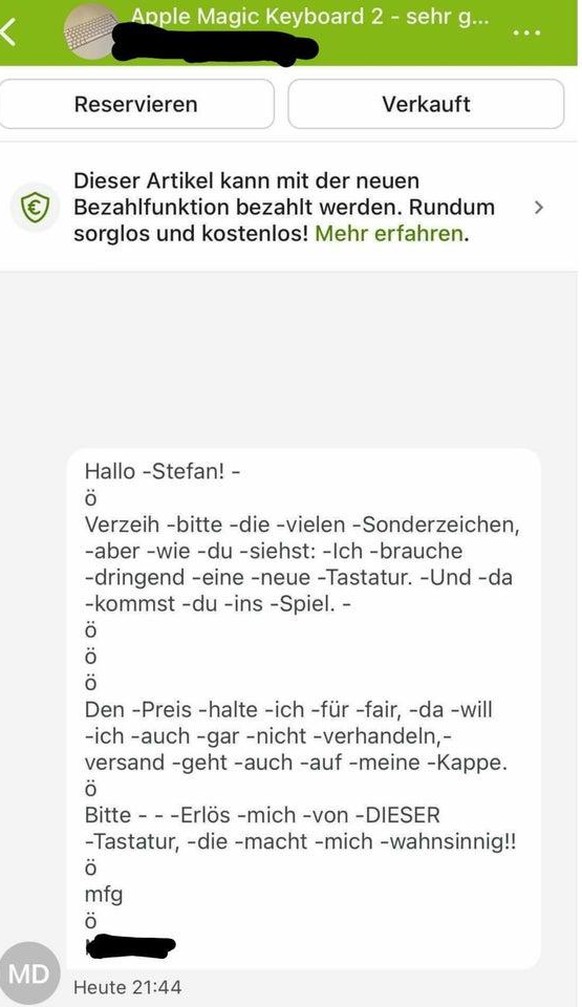
Task: Tap the mfg closing line
Action: (x=103, y=895)
